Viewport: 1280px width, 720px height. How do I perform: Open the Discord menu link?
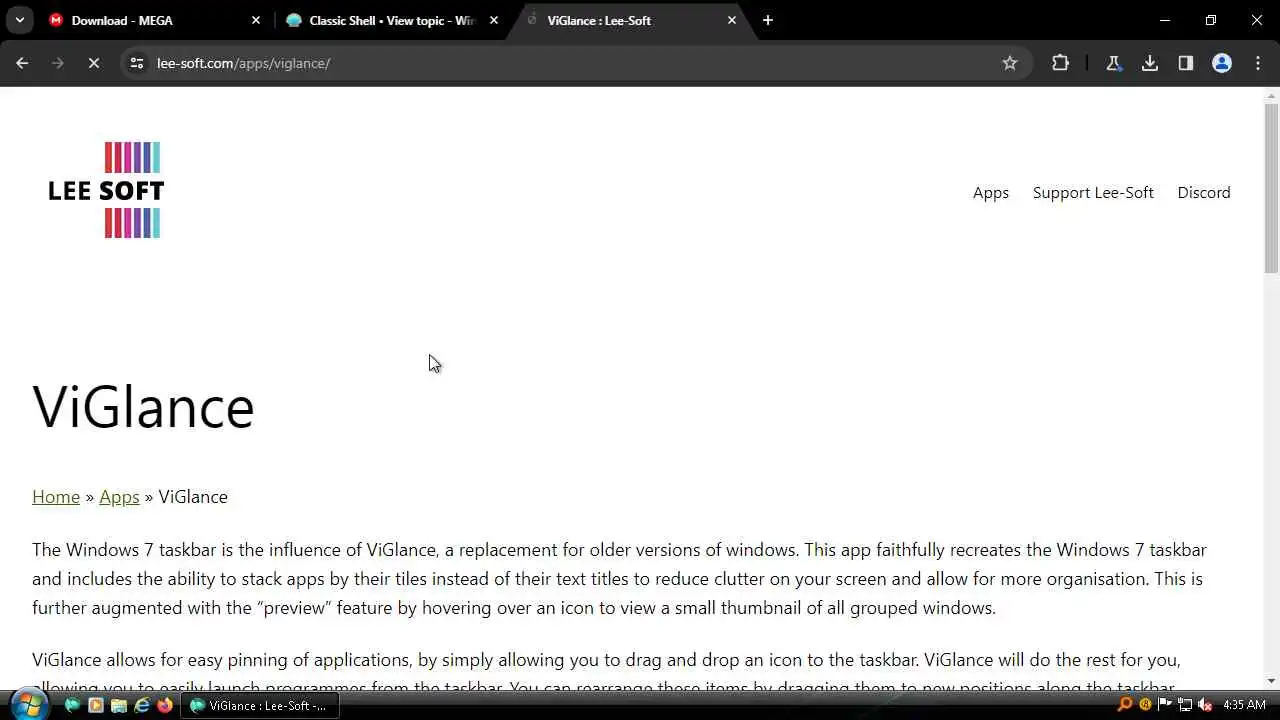[1204, 193]
